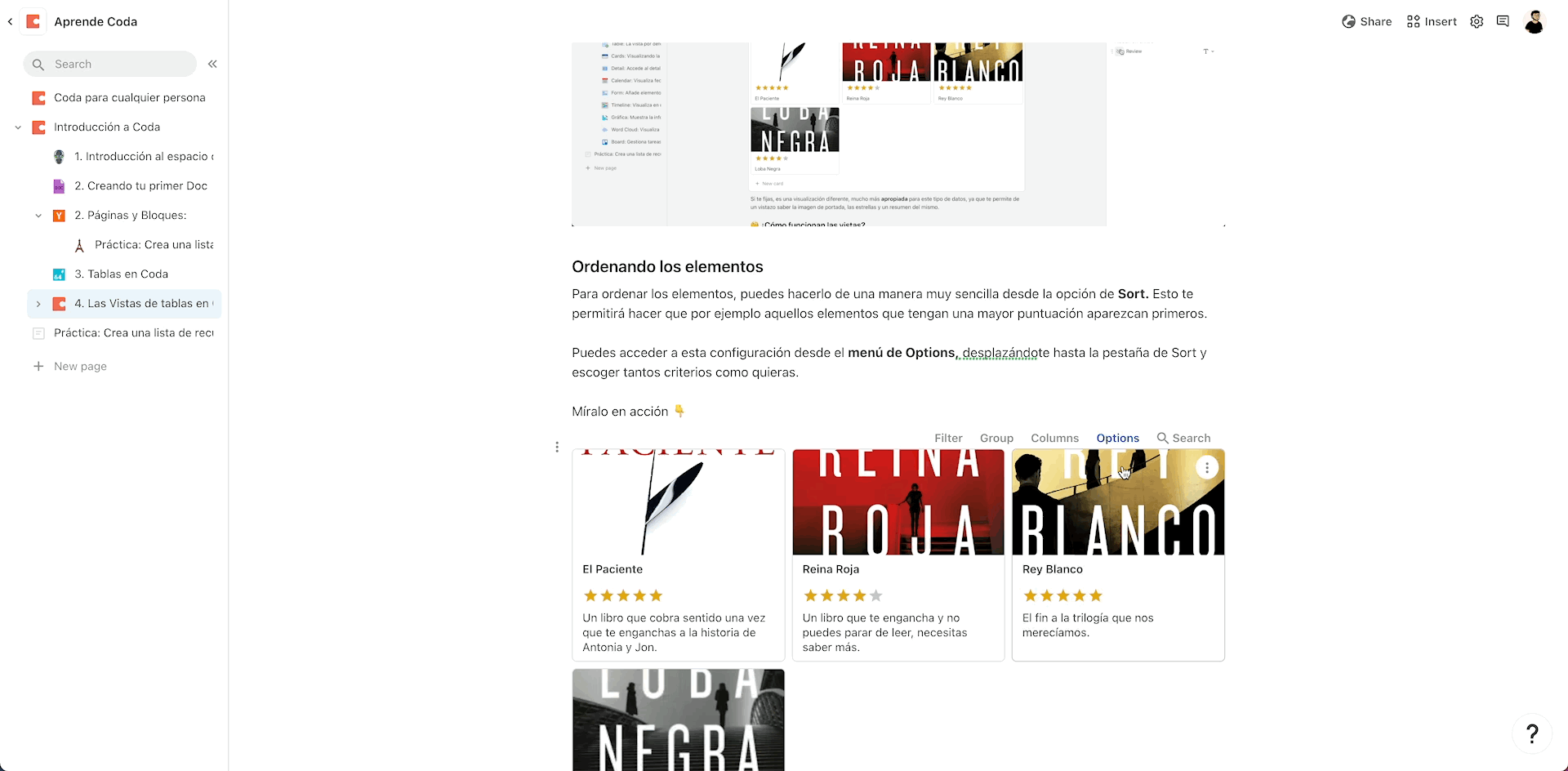
Task: Collapse the sidebar with double-chevron icon
Action: click(212, 64)
